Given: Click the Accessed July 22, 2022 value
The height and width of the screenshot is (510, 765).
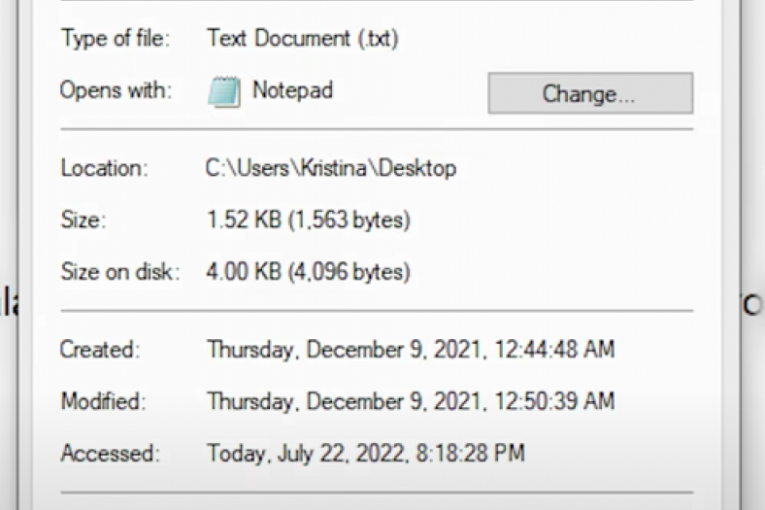Looking at the screenshot, I should [365, 454].
